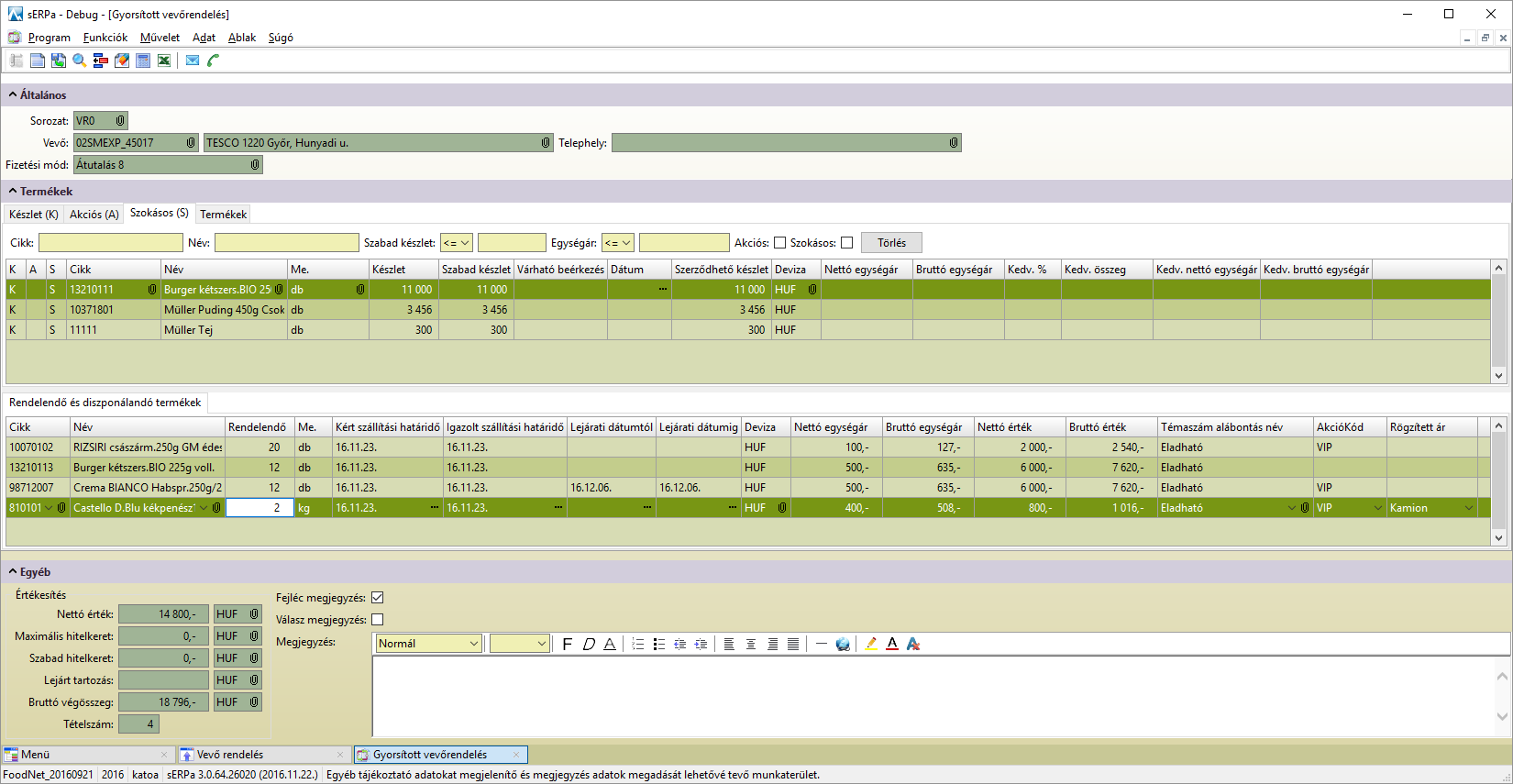This screenshot has height=784, width=1513.
Task: Center-align the note text
Action: point(751,644)
